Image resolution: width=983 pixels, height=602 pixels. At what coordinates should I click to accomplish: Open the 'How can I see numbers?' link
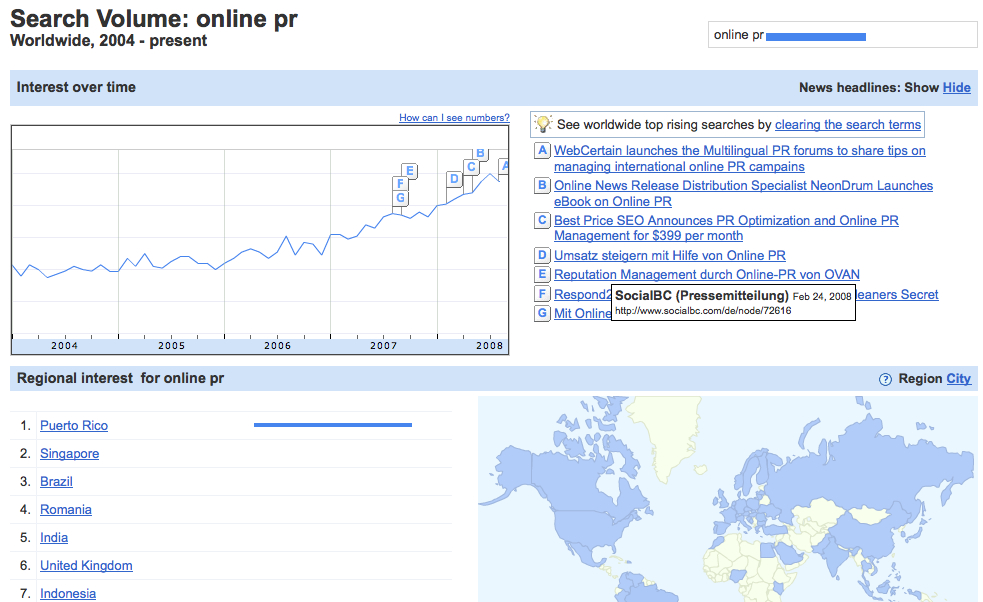(454, 118)
